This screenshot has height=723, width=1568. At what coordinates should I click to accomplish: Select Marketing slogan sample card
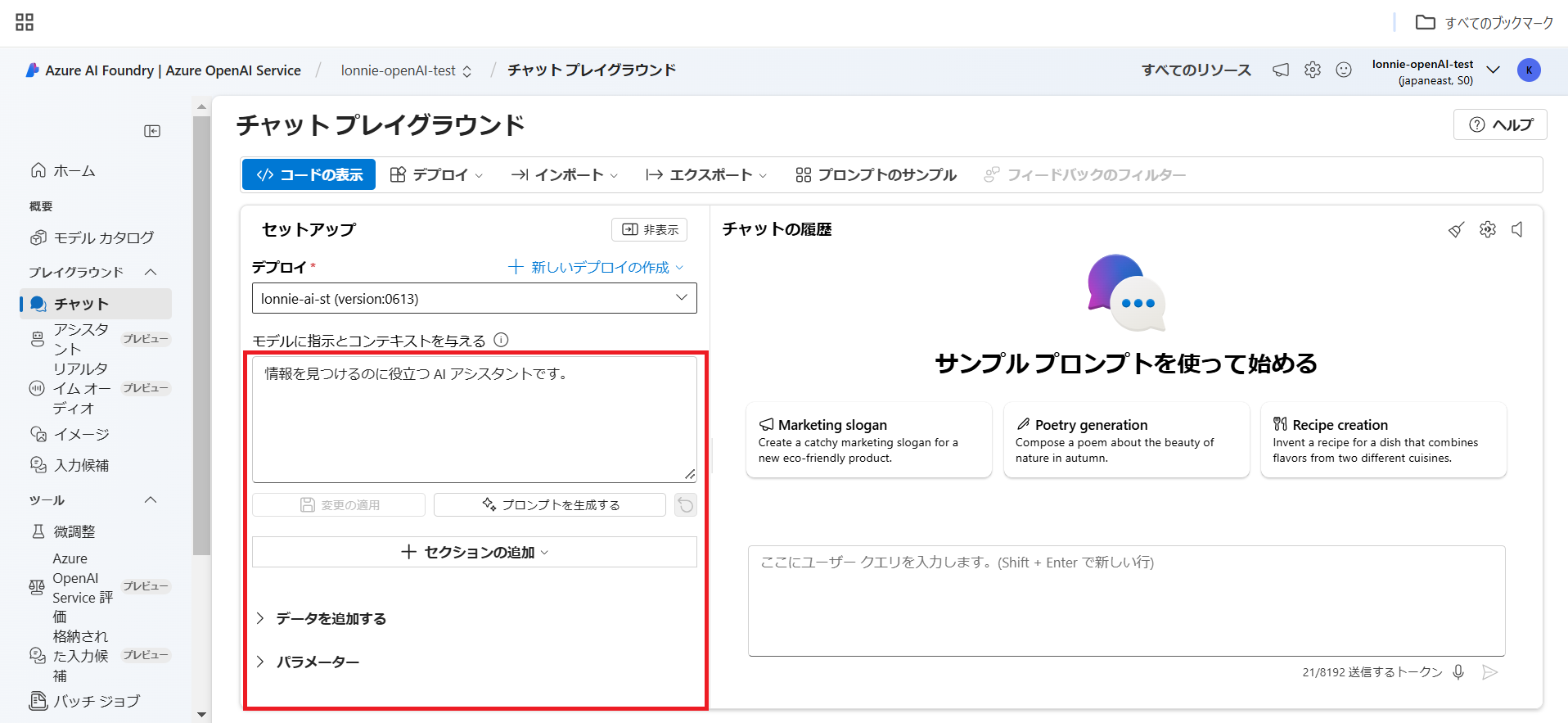point(869,440)
